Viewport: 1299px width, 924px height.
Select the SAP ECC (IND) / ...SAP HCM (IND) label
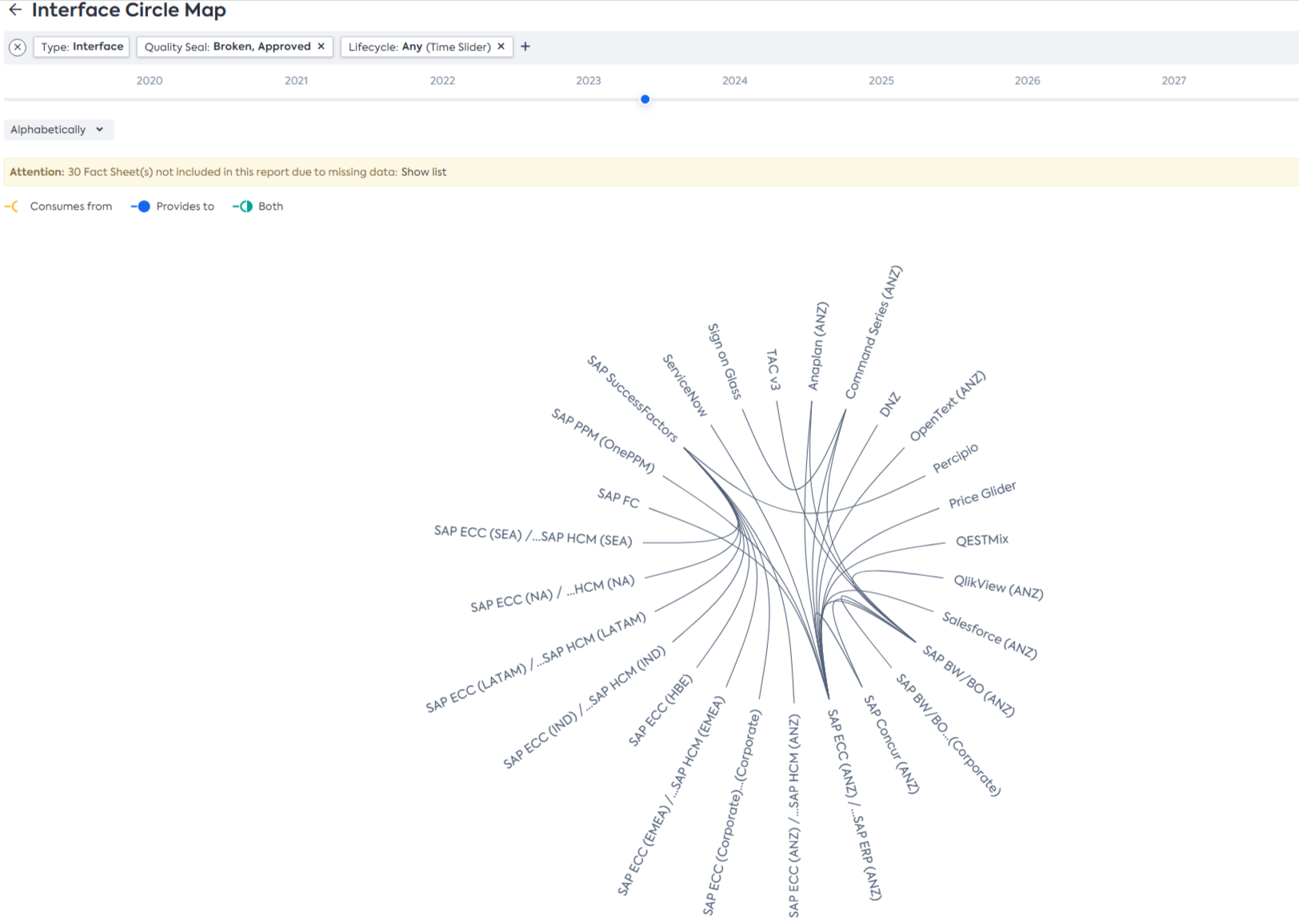click(x=584, y=707)
